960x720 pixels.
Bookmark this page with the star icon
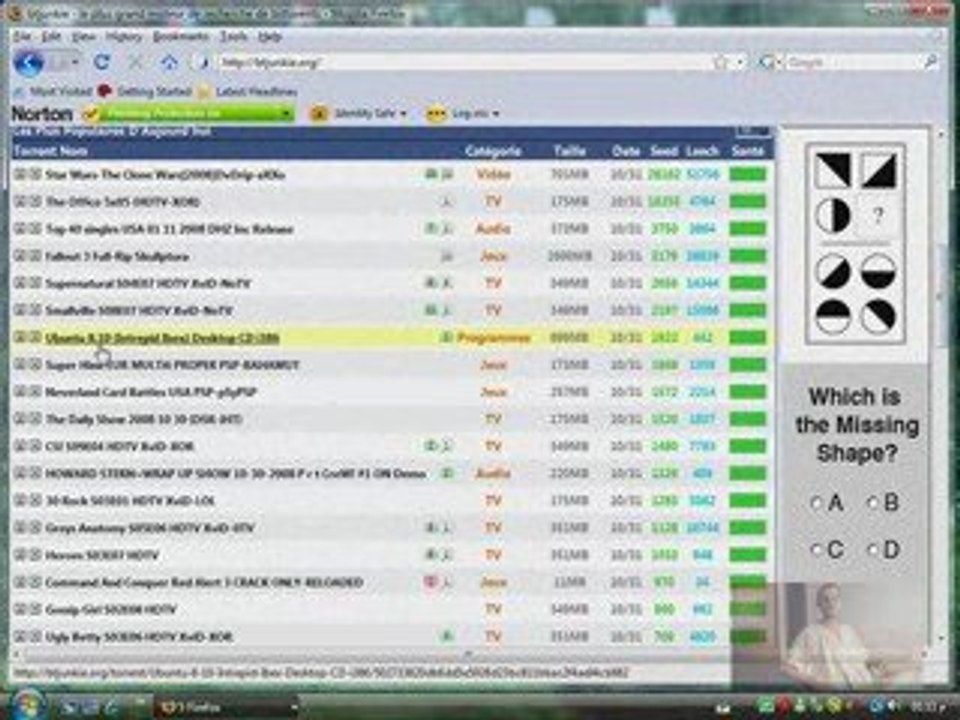(x=721, y=62)
